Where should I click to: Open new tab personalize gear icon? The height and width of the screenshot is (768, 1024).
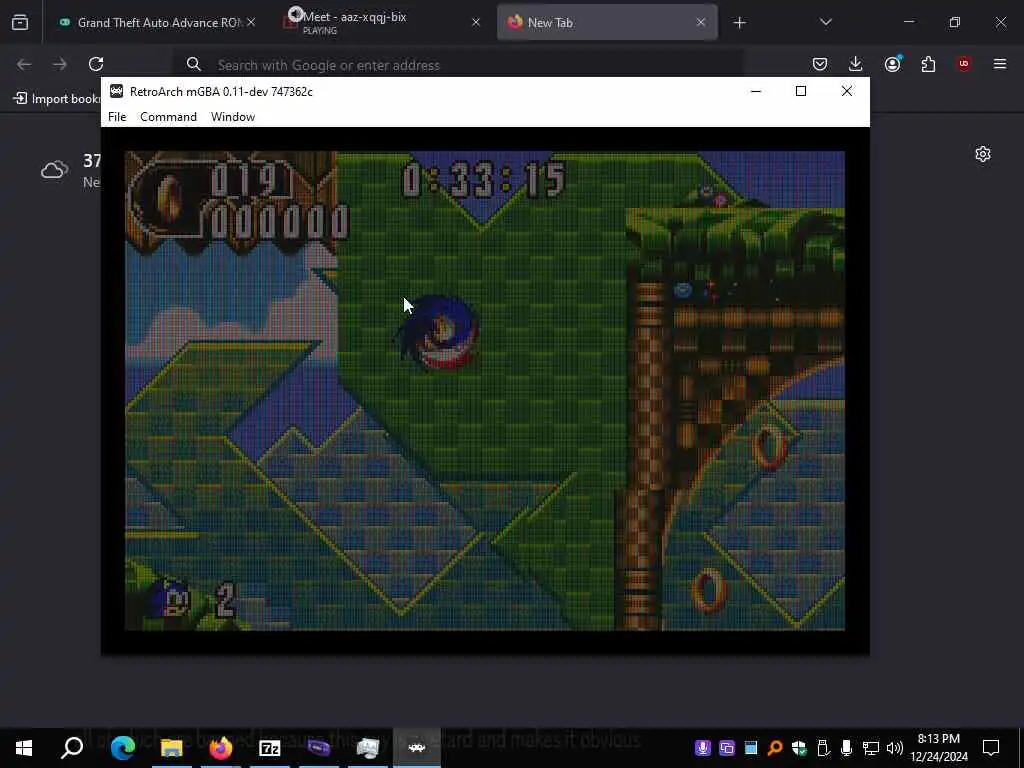pyautogui.click(x=983, y=154)
